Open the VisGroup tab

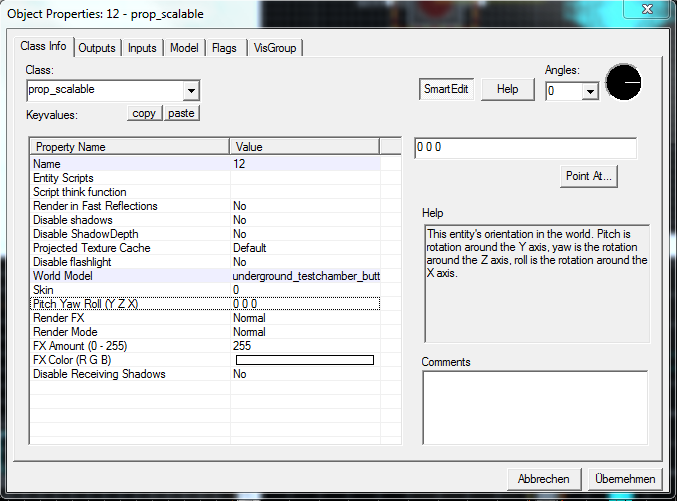tap(274, 48)
